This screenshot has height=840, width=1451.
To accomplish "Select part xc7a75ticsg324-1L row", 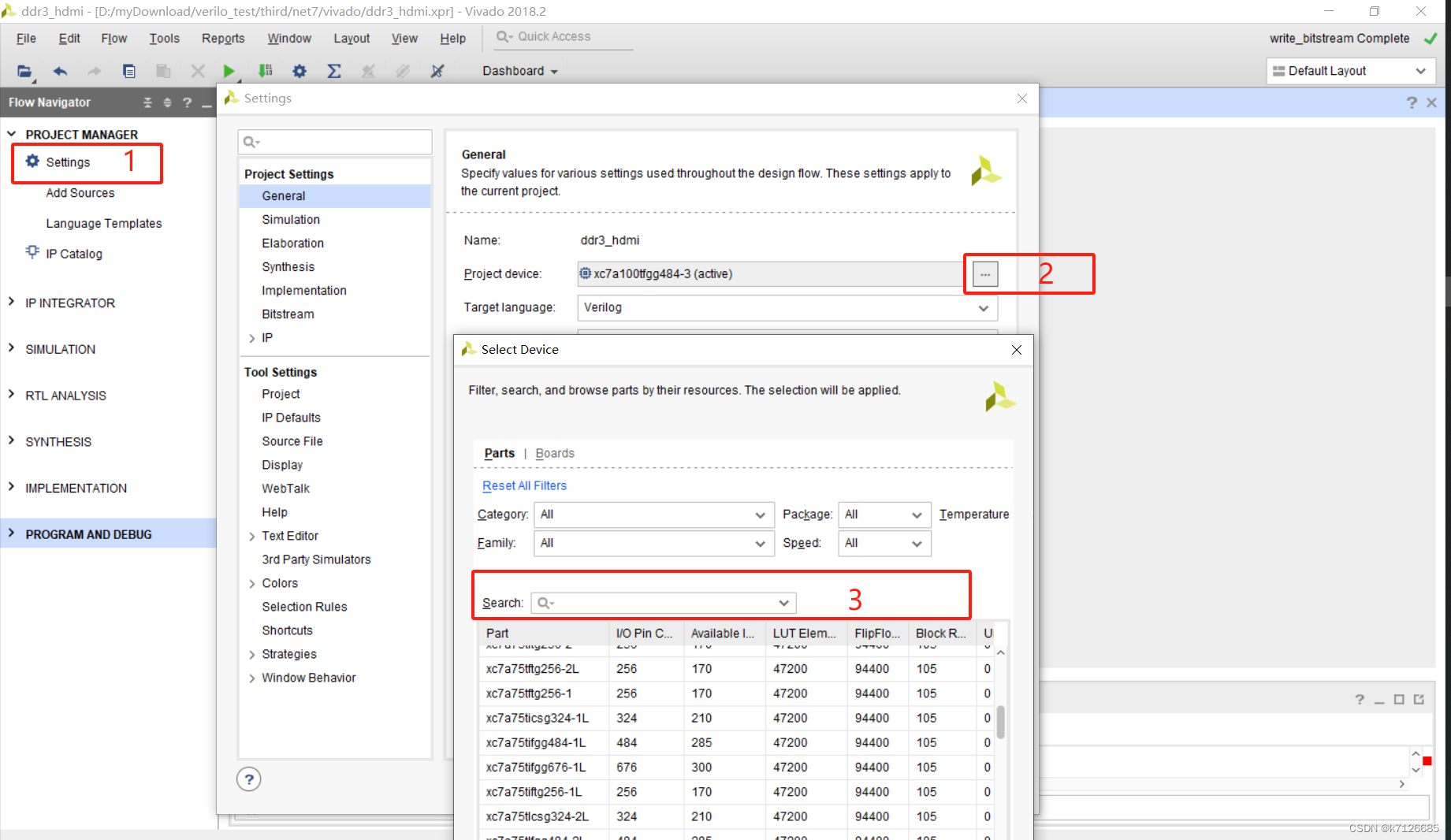I will pos(735,719).
